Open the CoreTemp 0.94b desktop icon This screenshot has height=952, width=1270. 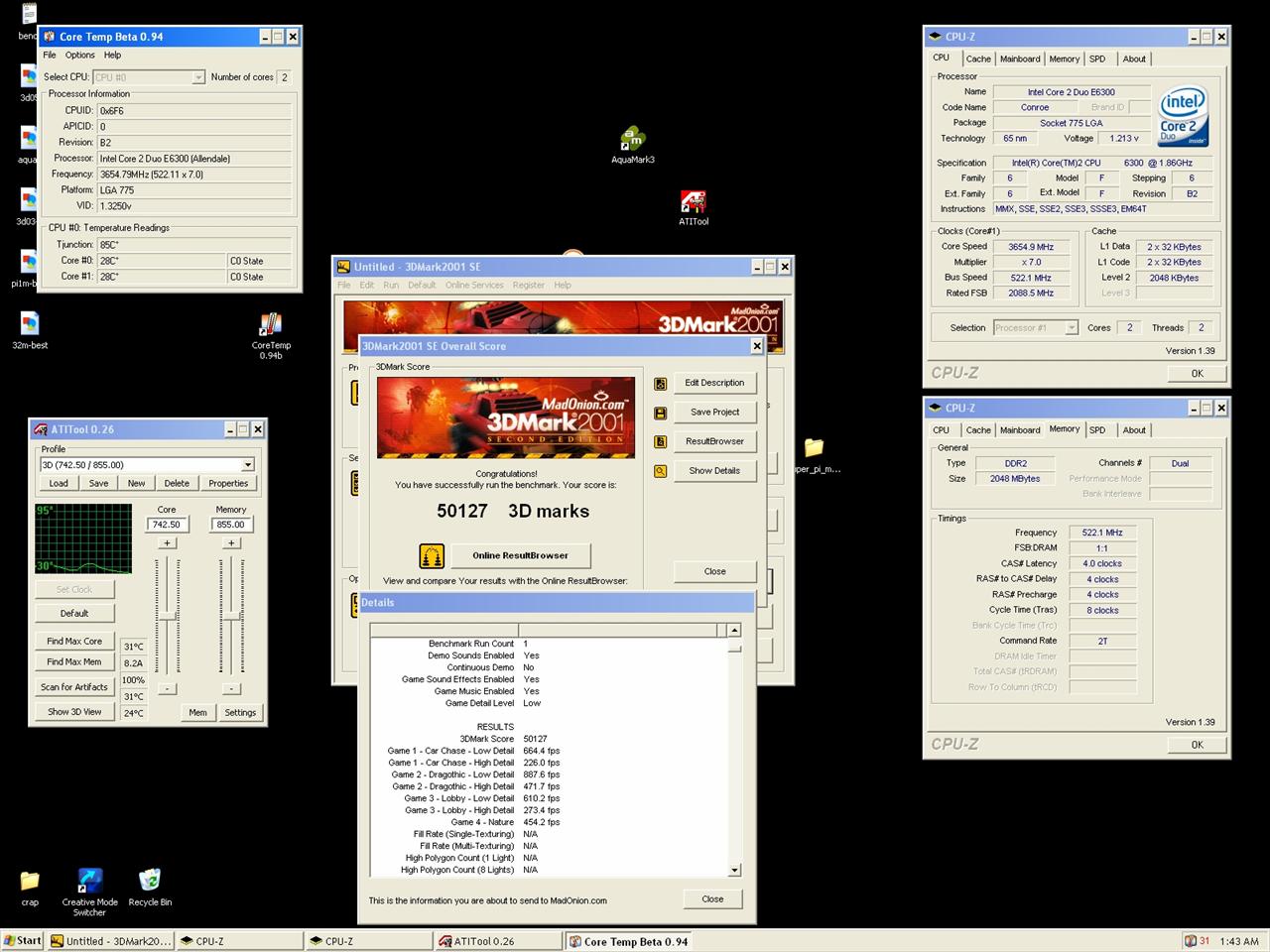pyautogui.click(x=271, y=325)
